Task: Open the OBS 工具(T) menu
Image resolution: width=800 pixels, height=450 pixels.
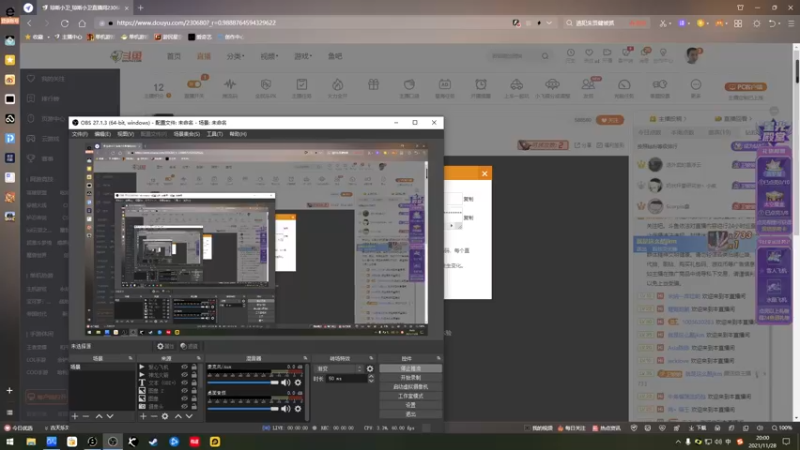Action: click(x=215, y=134)
